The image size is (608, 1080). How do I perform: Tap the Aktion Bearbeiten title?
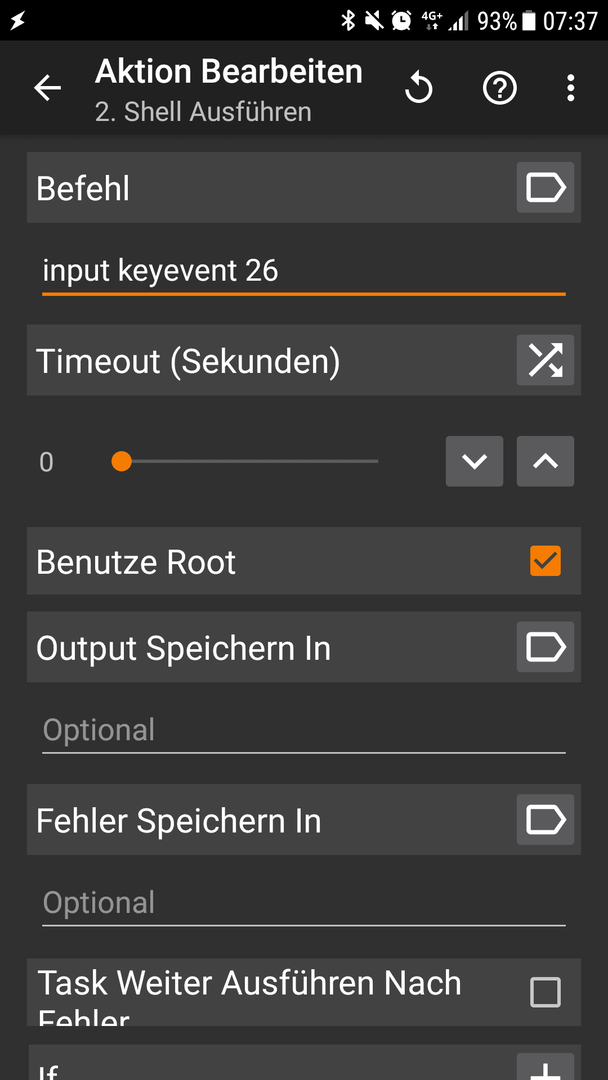[229, 72]
